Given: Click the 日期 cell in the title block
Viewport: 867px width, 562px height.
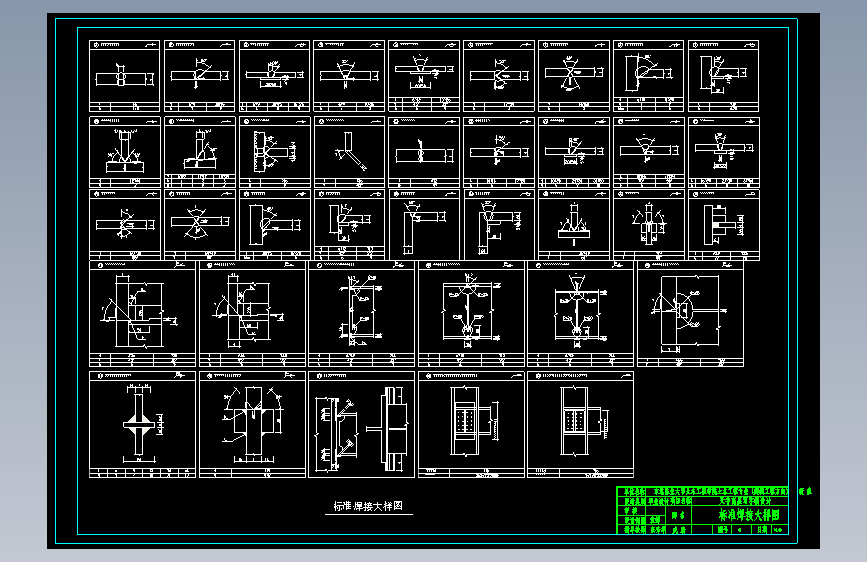Looking at the screenshot, I should pyautogui.click(x=762, y=530).
